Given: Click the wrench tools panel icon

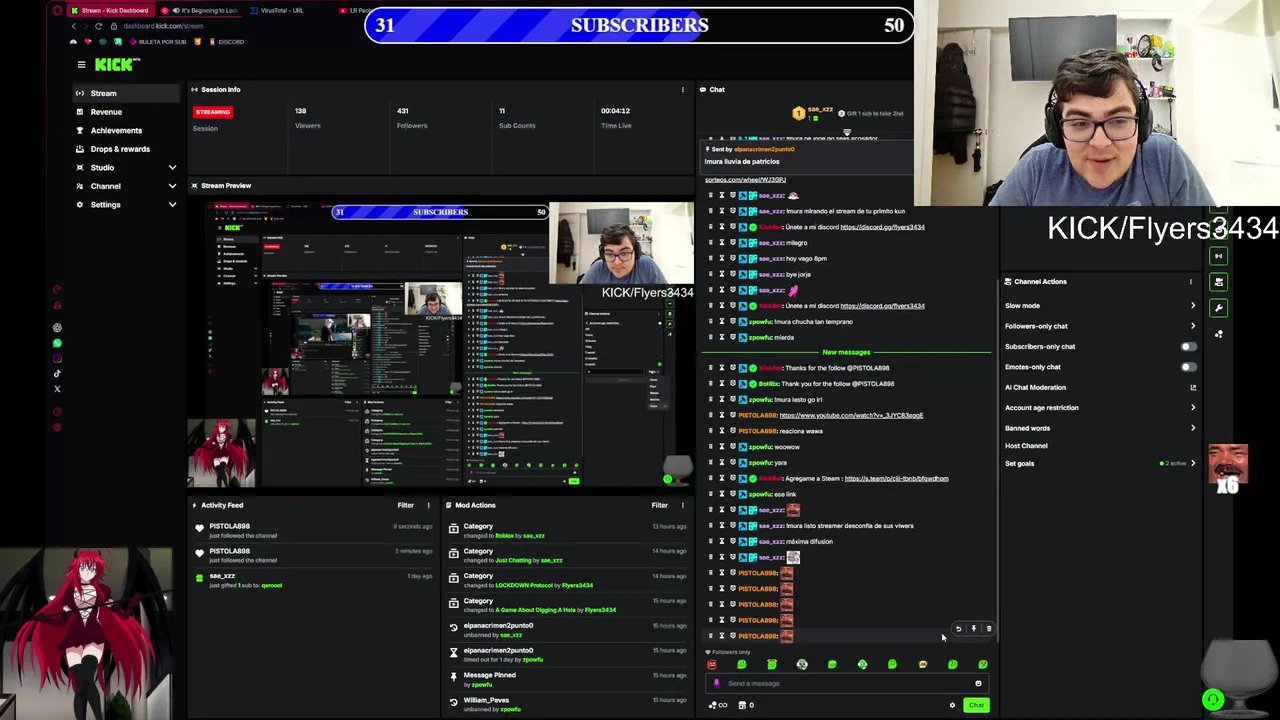Looking at the screenshot, I should click(1218, 308).
